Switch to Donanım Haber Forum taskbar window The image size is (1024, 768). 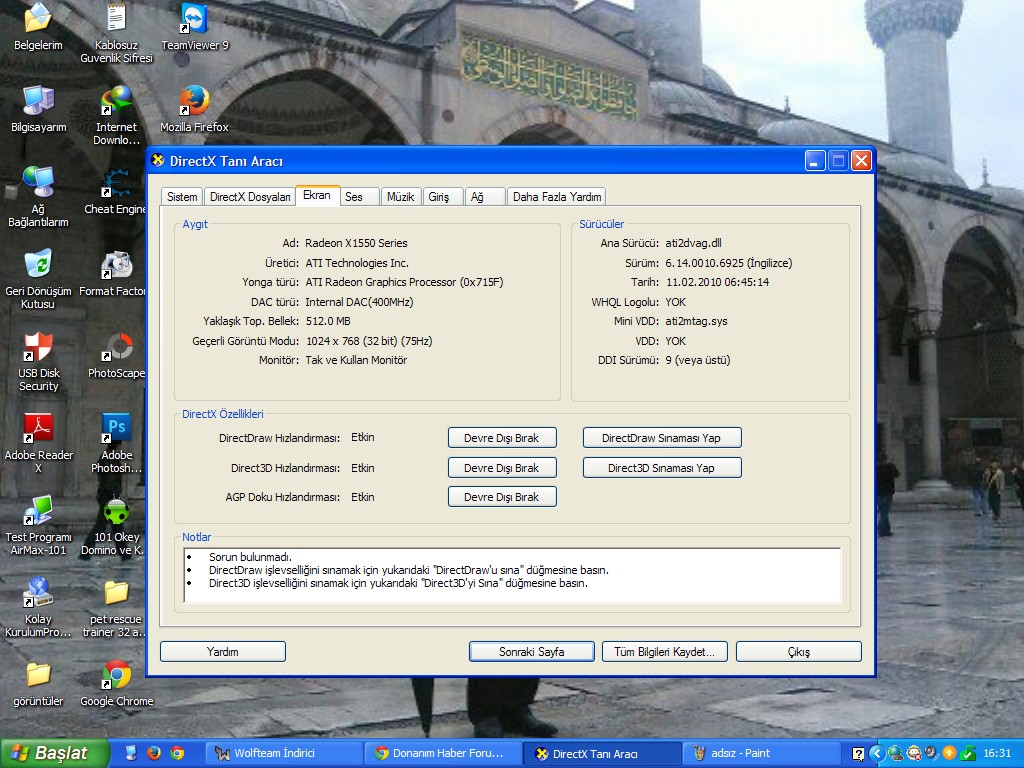click(444, 754)
